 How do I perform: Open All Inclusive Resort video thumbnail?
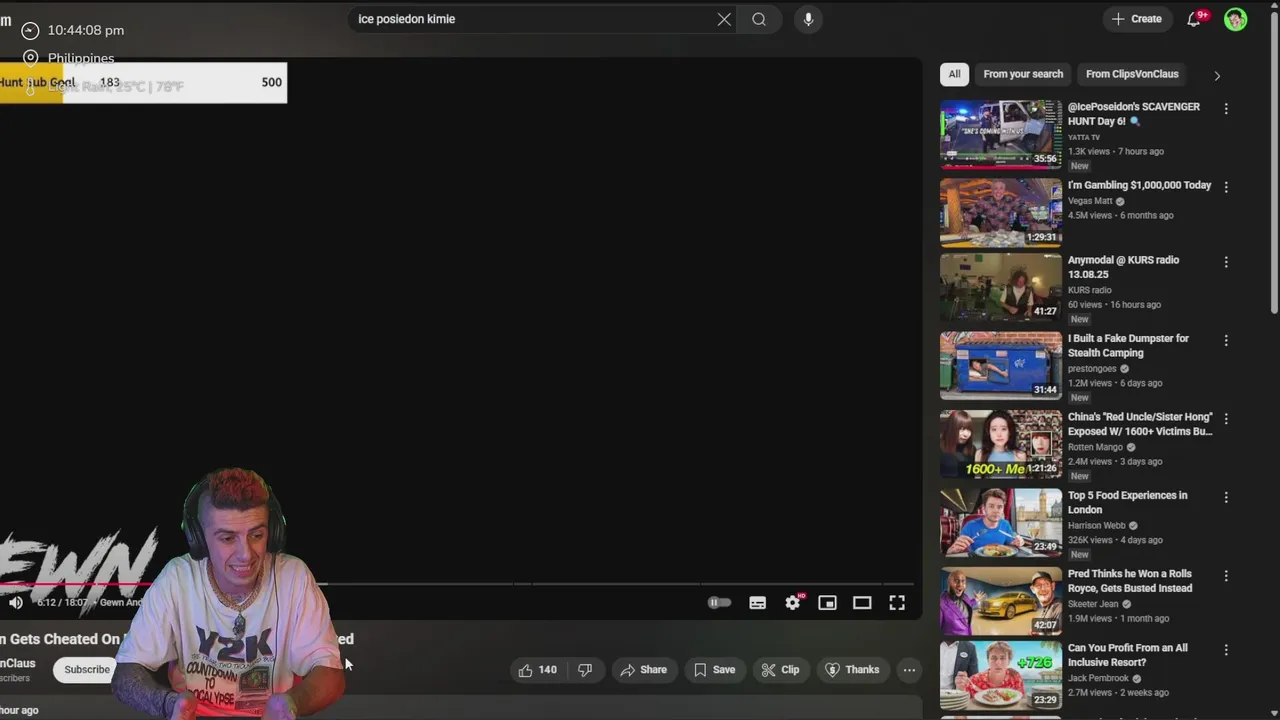point(1001,674)
